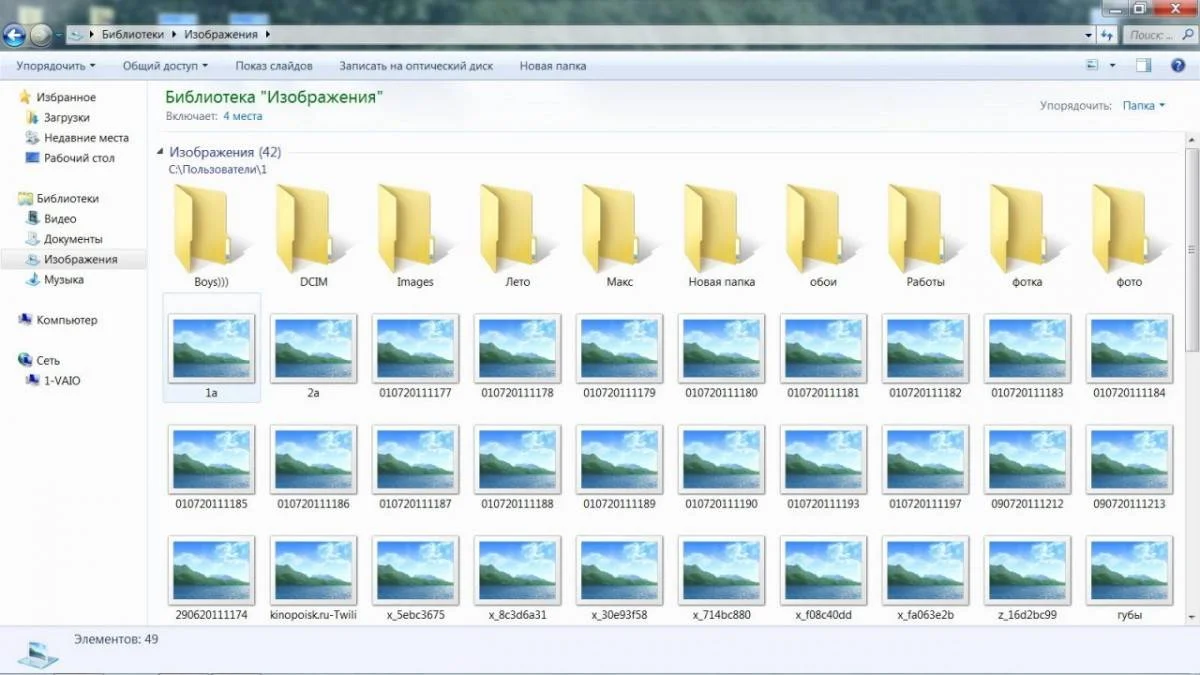Click Записать на оптический диск
The width and height of the screenshot is (1200, 675).
(416, 66)
